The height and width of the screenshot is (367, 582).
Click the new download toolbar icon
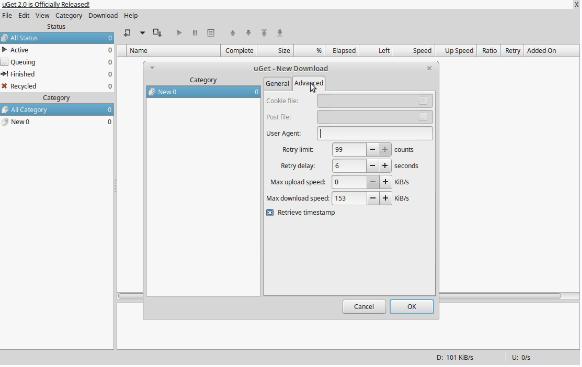pyautogui.click(x=127, y=33)
